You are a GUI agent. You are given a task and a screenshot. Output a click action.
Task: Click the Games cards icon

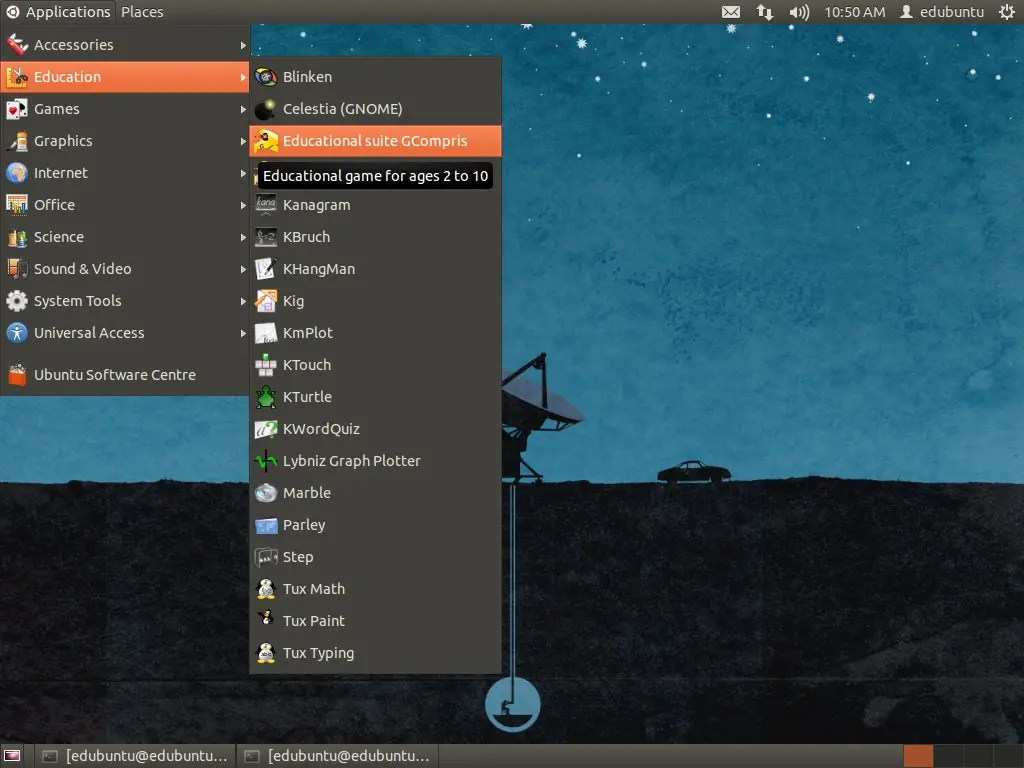[x=17, y=109]
